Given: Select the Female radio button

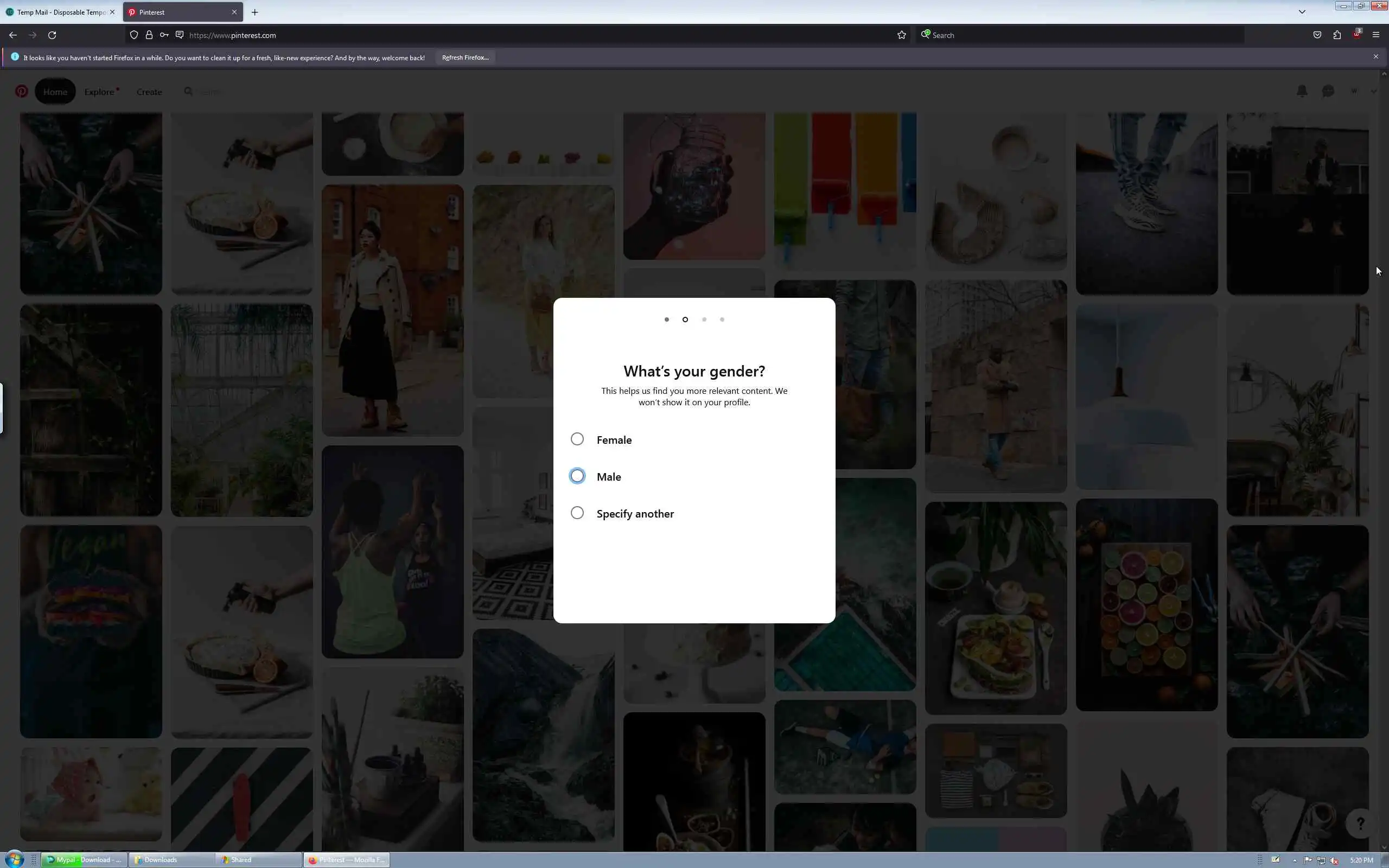Looking at the screenshot, I should coord(577,439).
